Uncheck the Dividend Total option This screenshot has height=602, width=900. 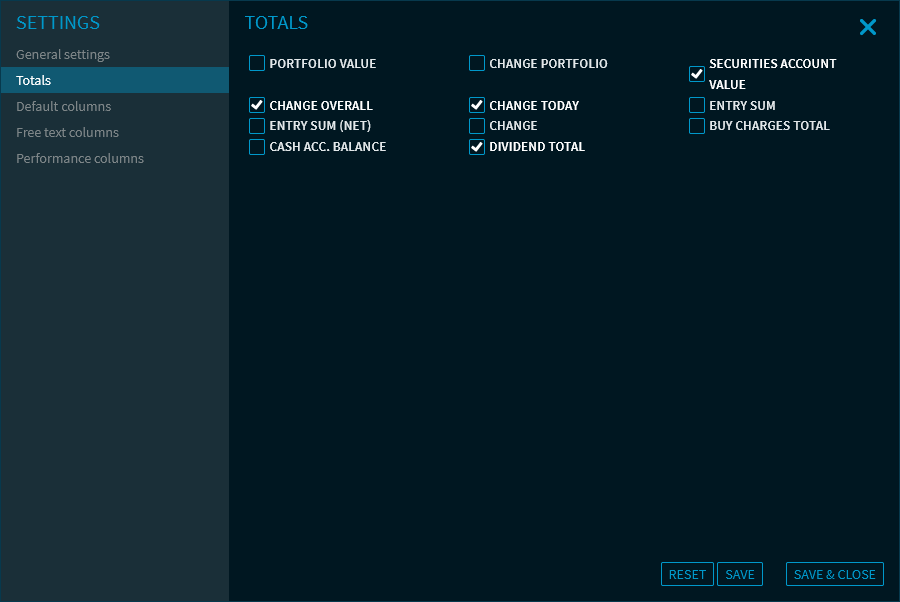tap(477, 147)
